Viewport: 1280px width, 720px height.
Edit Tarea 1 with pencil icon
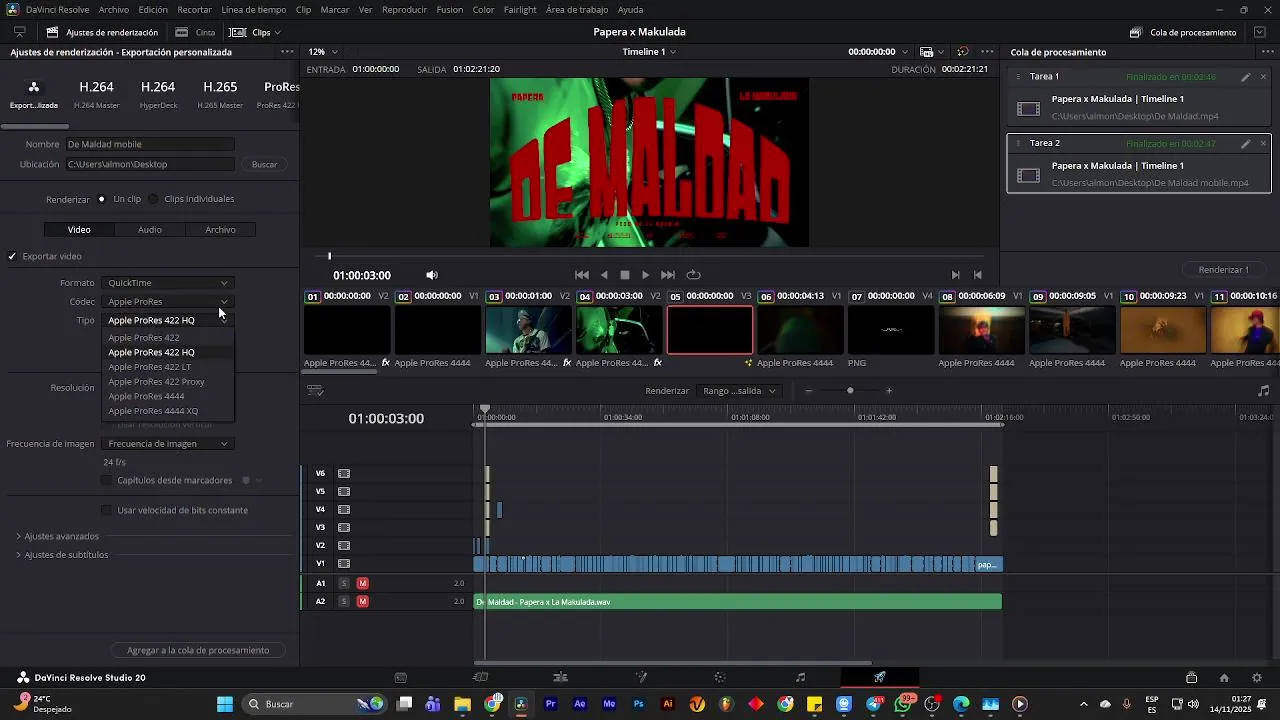[x=1245, y=76]
